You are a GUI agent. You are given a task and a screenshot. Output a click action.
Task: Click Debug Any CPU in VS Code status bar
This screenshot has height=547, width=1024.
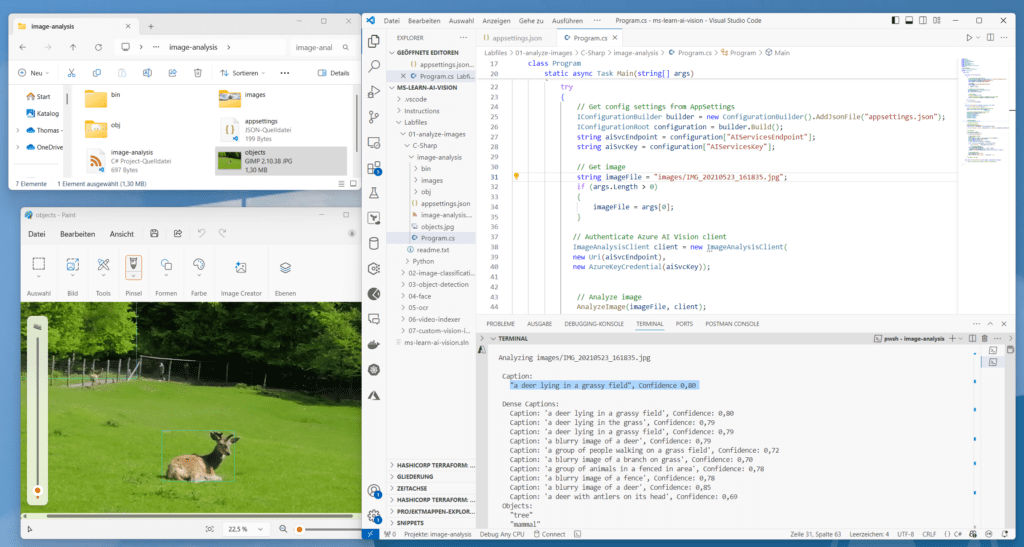[502, 534]
